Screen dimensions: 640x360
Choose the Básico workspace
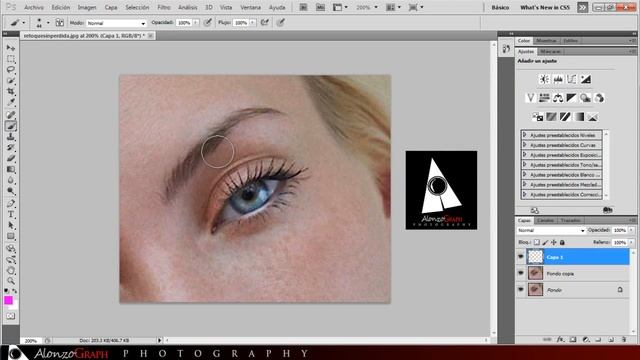click(x=500, y=7)
